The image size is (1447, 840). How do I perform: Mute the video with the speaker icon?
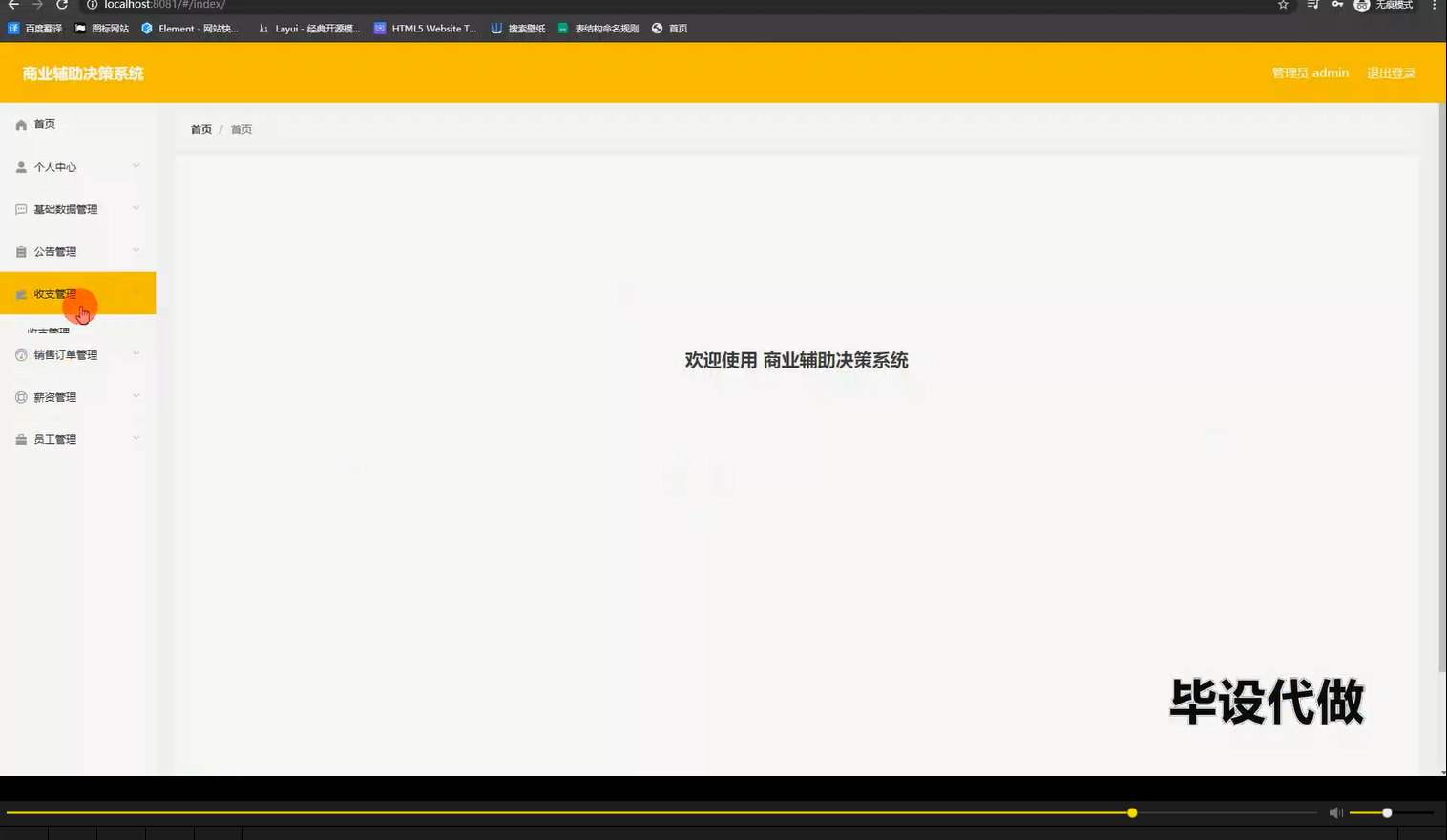(x=1335, y=812)
